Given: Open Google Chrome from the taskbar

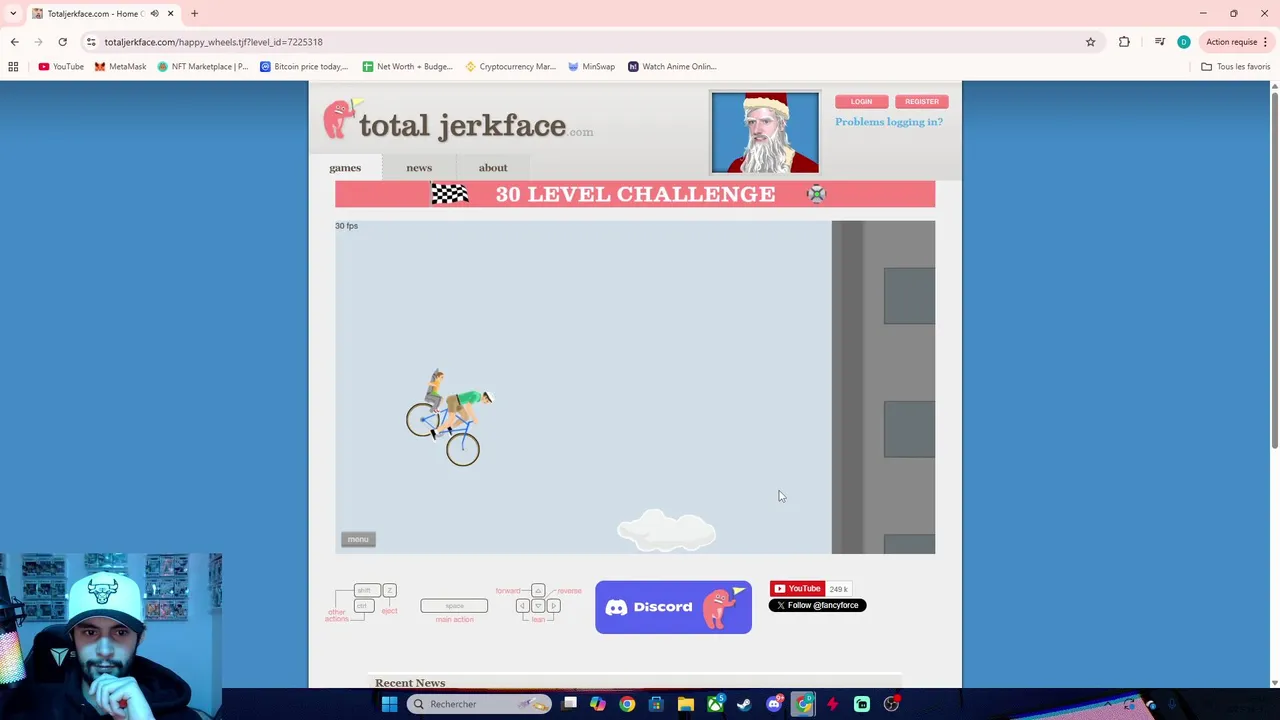Looking at the screenshot, I should pos(627,704).
